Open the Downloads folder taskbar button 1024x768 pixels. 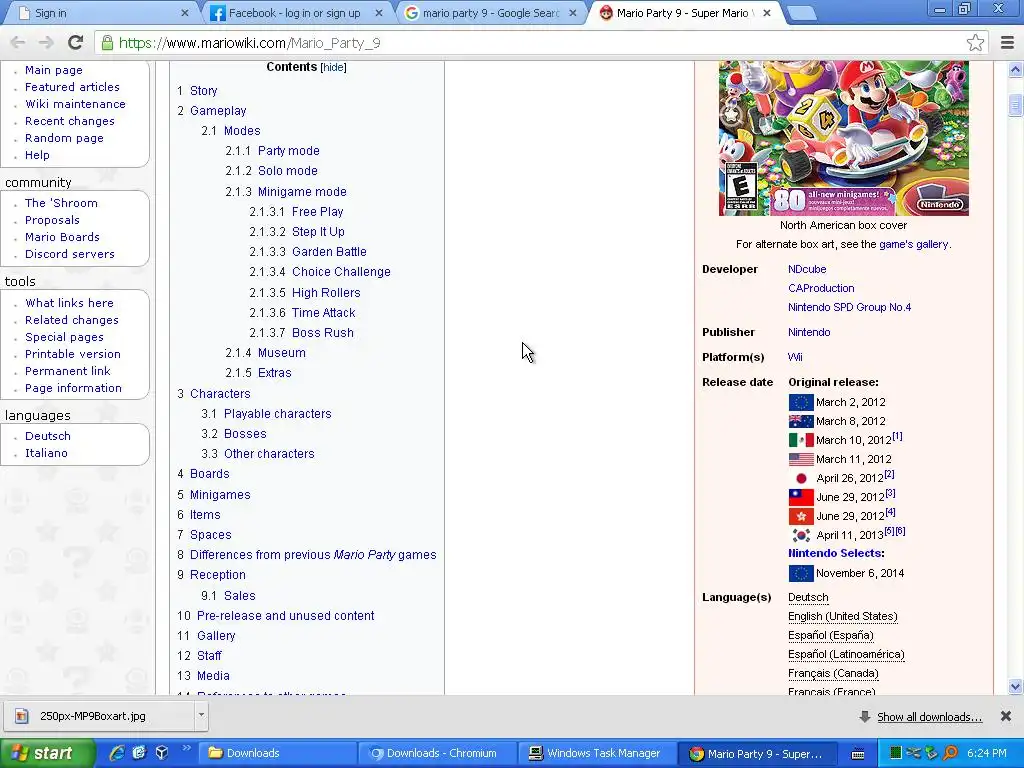[x=277, y=753]
